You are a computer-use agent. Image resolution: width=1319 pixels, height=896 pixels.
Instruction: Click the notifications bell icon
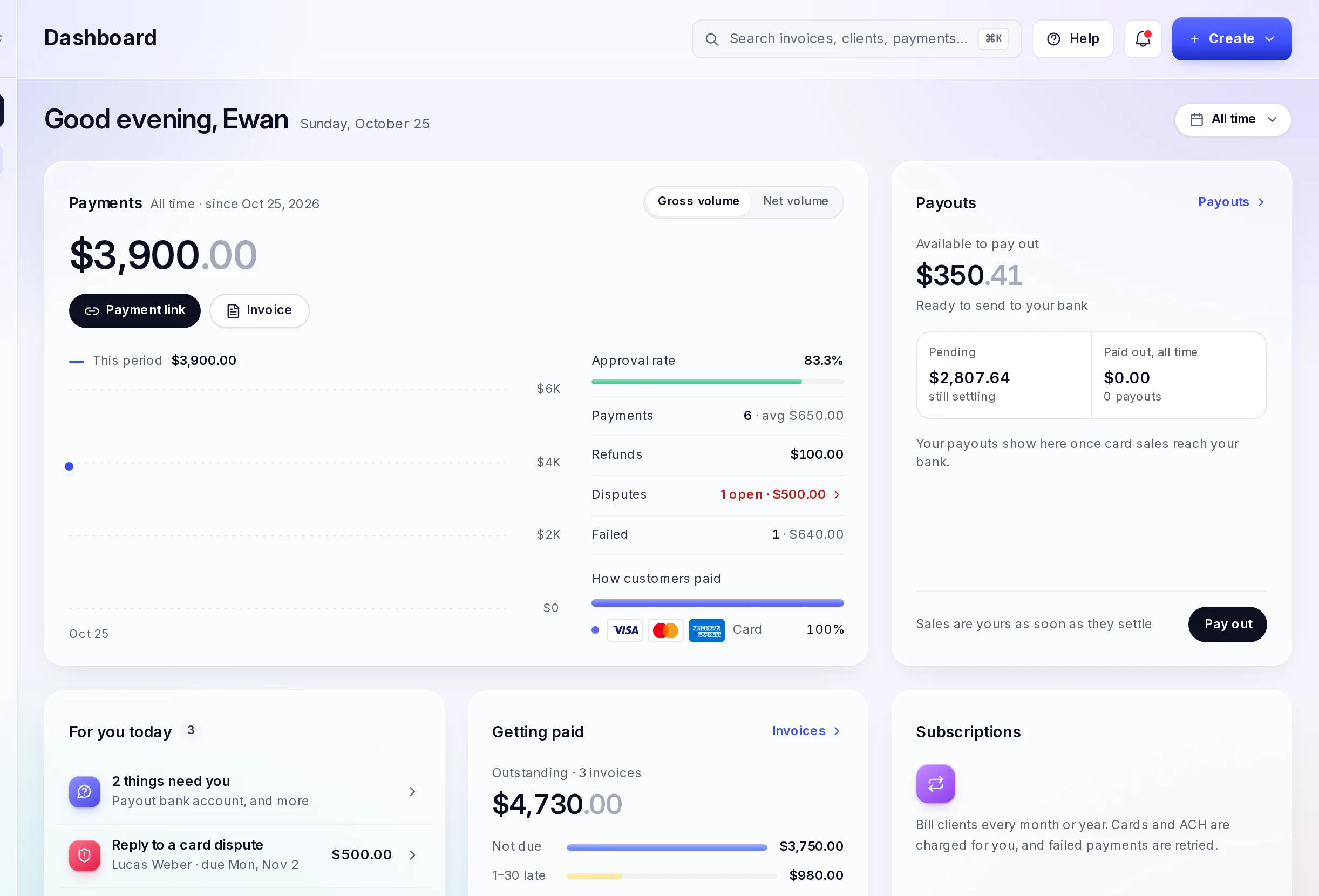click(x=1143, y=39)
